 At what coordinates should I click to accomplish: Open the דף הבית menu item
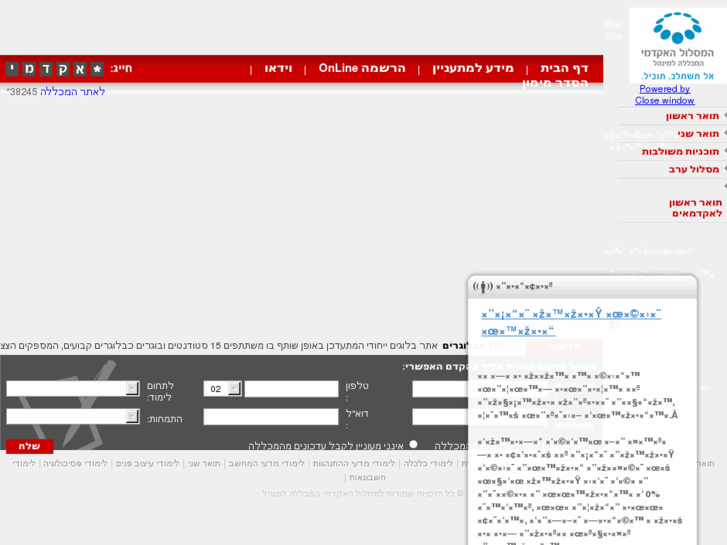click(x=564, y=68)
